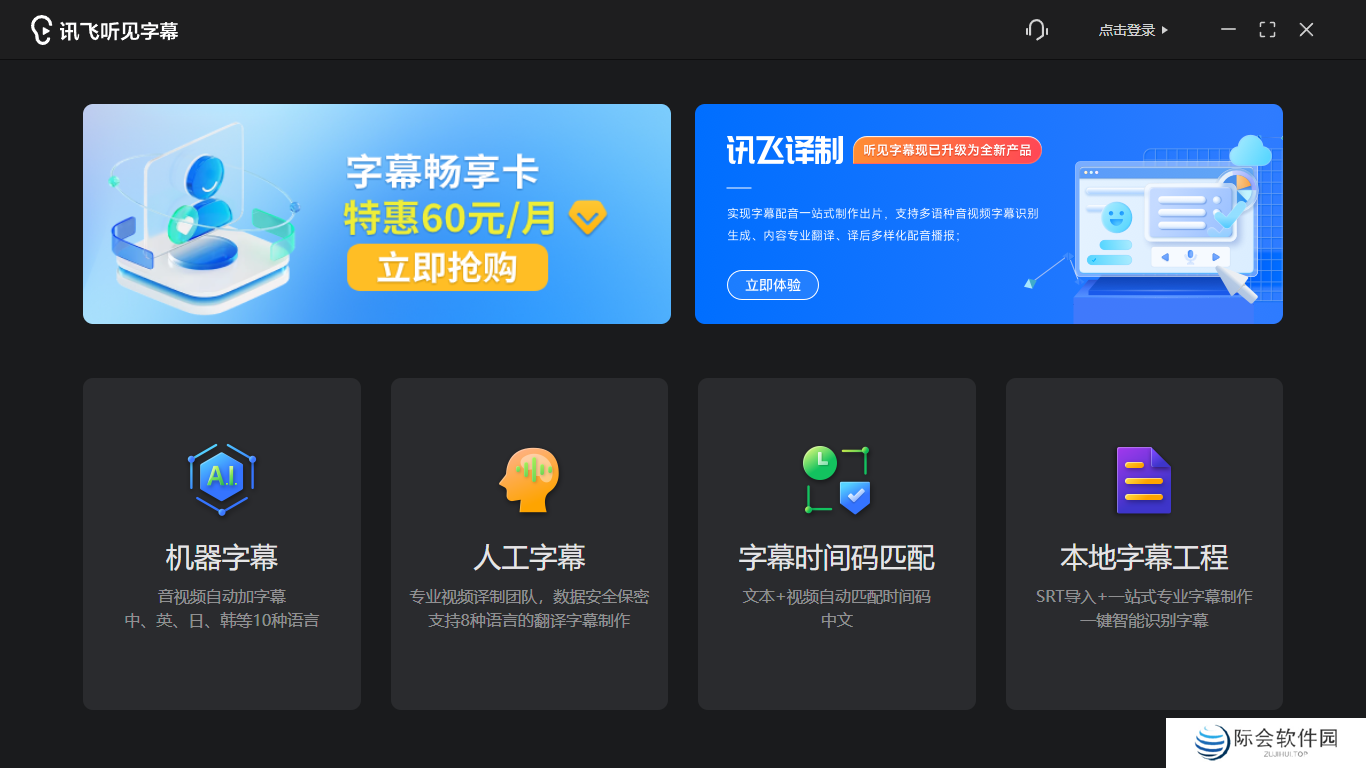This screenshot has height=768, width=1366.
Task: Click the A.I. hexagon icon
Action: pos(221,479)
